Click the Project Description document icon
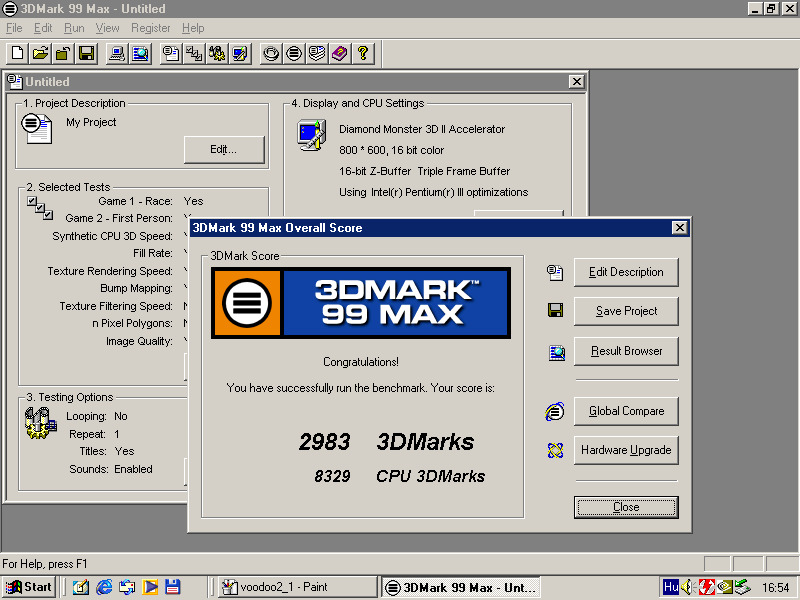Image resolution: width=800 pixels, height=600 pixels. pyautogui.click(x=36, y=128)
